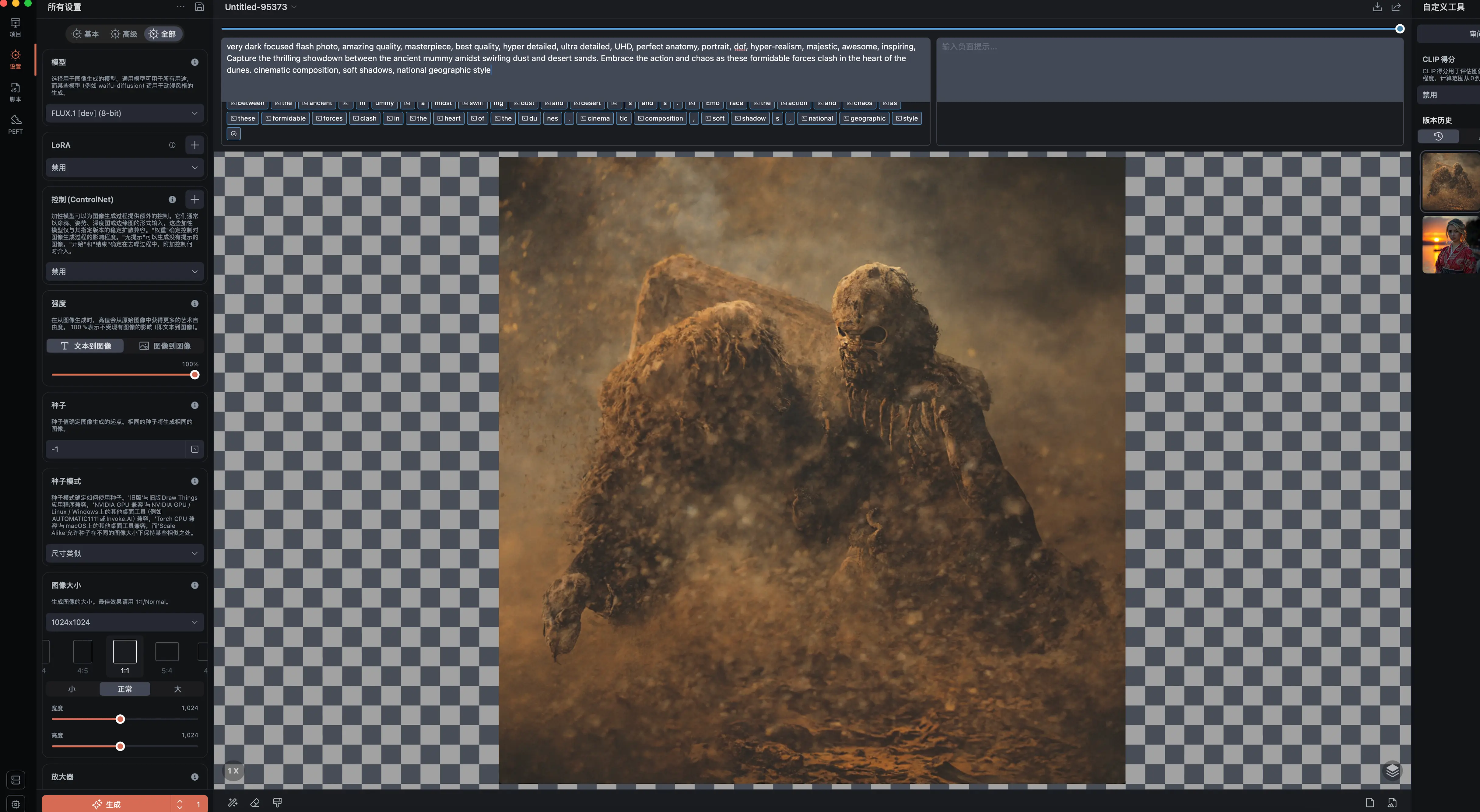
Task: Click the 高度 height slider handle
Action: pos(120,747)
